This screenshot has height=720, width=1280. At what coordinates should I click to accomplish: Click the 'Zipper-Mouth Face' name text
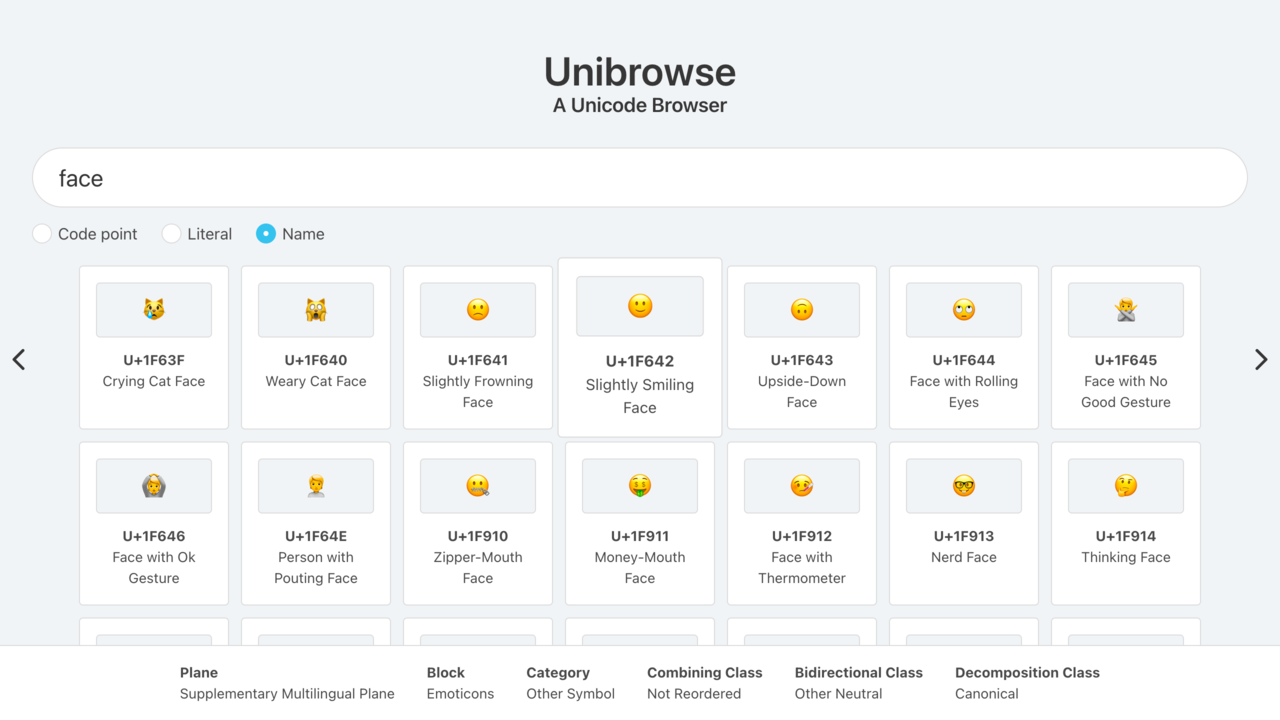coord(478,568)
